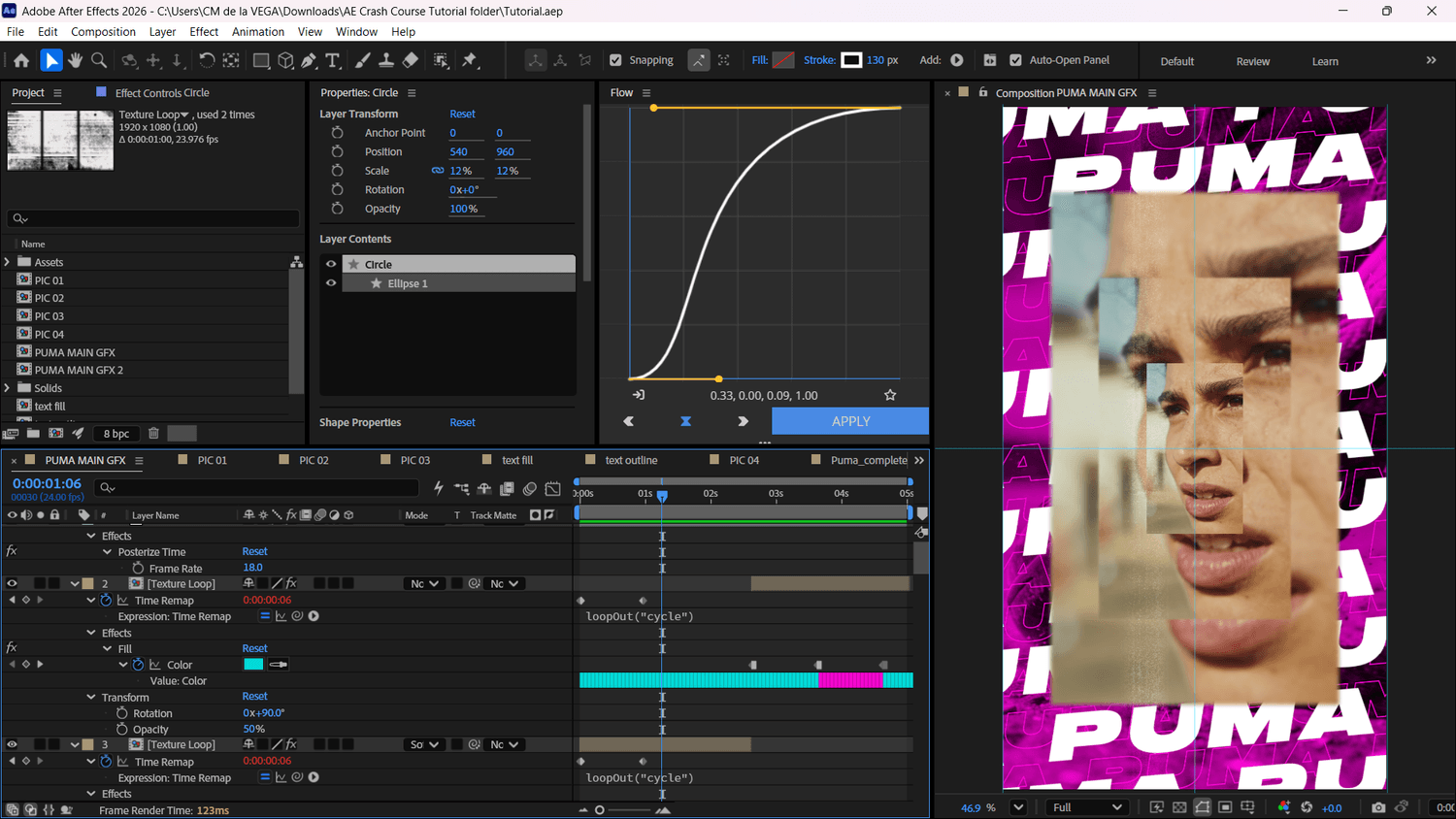Open the Full resolution dropdown in viewer
Screen dimensions: 1456x819
coord(1087,807)
